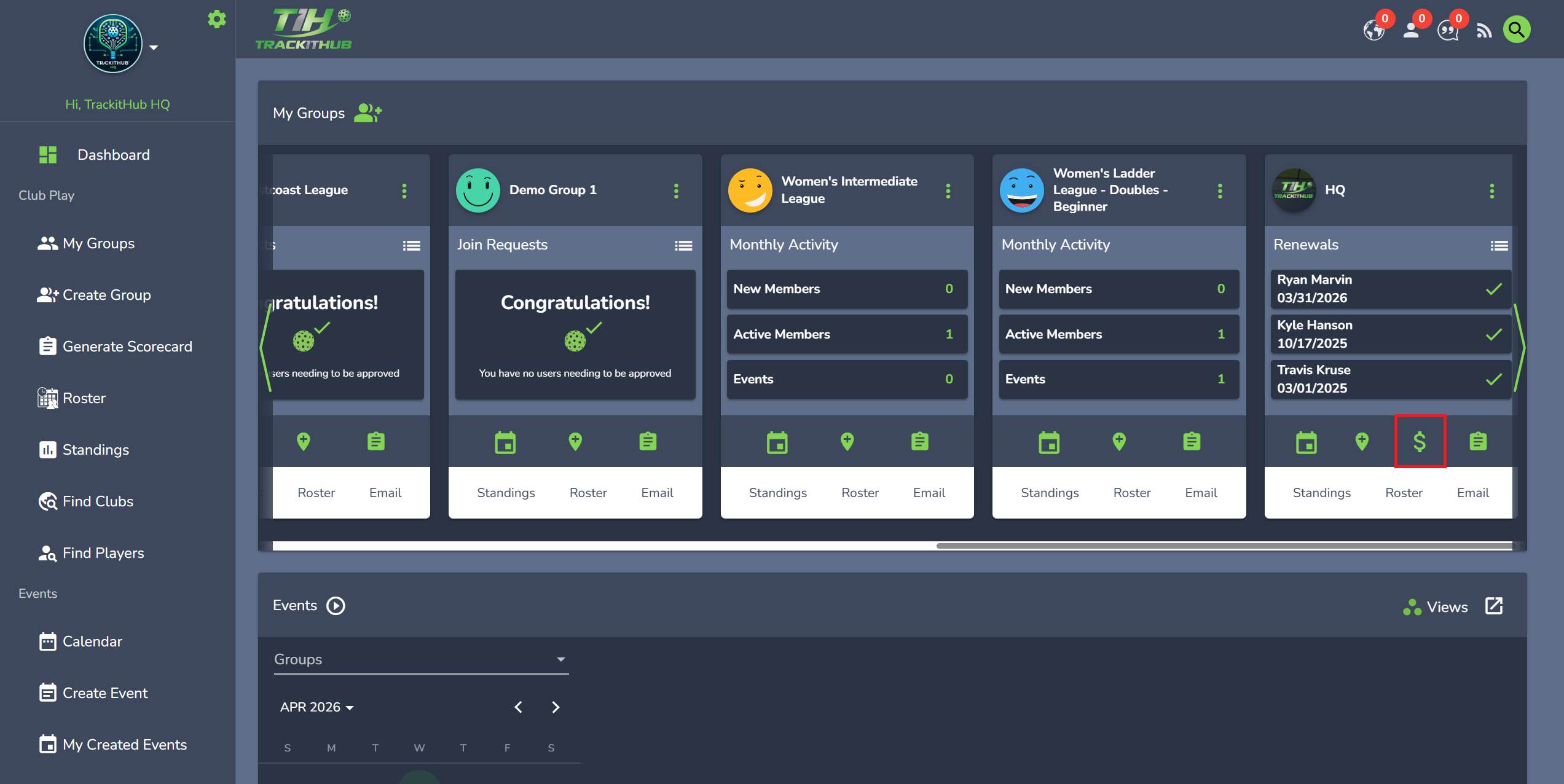Open the Renewals list view icon
The width and height of the screenshot is (1564, 784).
pyautogui.click(x=1499, y=246)
